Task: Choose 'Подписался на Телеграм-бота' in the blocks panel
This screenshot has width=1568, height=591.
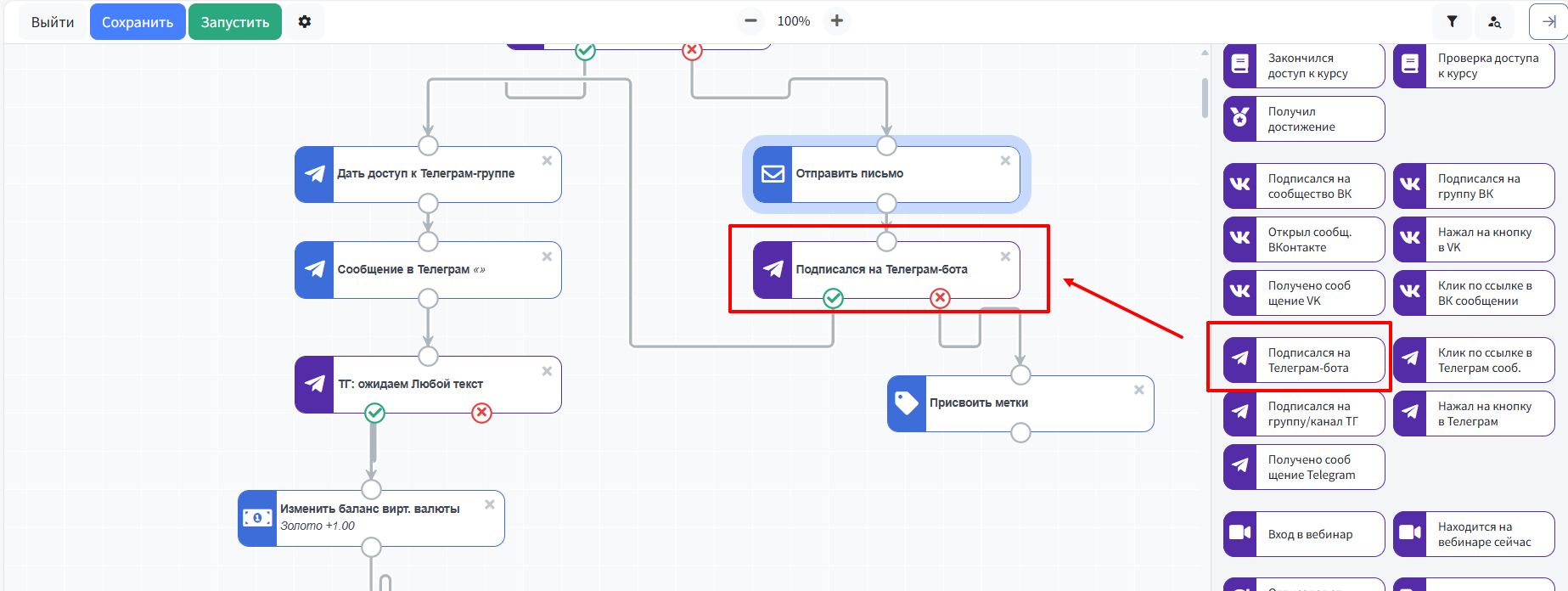Action: click(x=1304, y=360)
